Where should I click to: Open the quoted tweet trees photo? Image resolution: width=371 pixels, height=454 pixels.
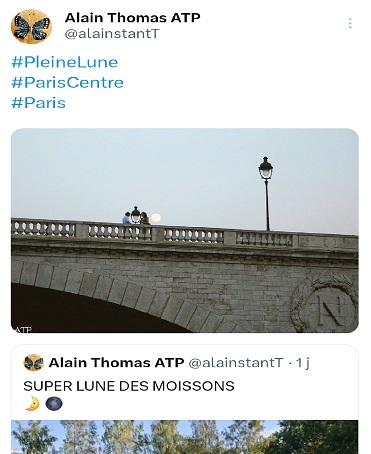[x=185, y=437]
